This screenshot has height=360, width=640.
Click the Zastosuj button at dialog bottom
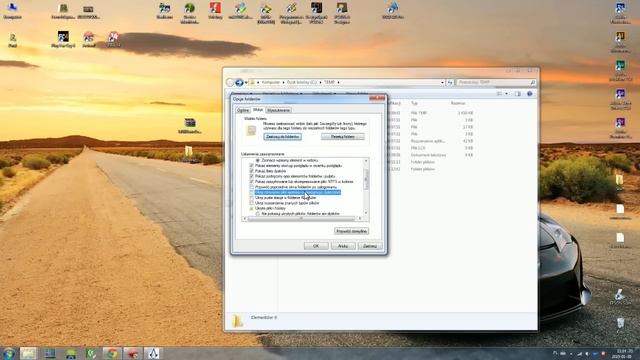[x=370, y=246]
